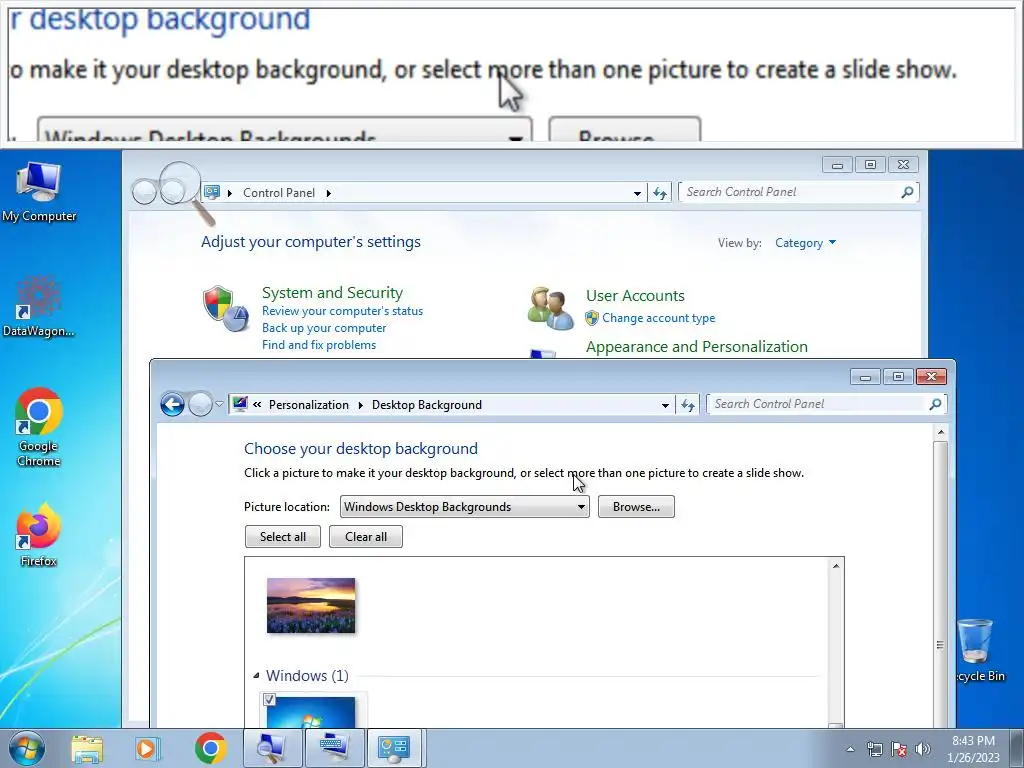Image resolution: width=1024 pixels, height=768 pixels.
Task: Open View by Category dropdown
Action: pos(805,243)
